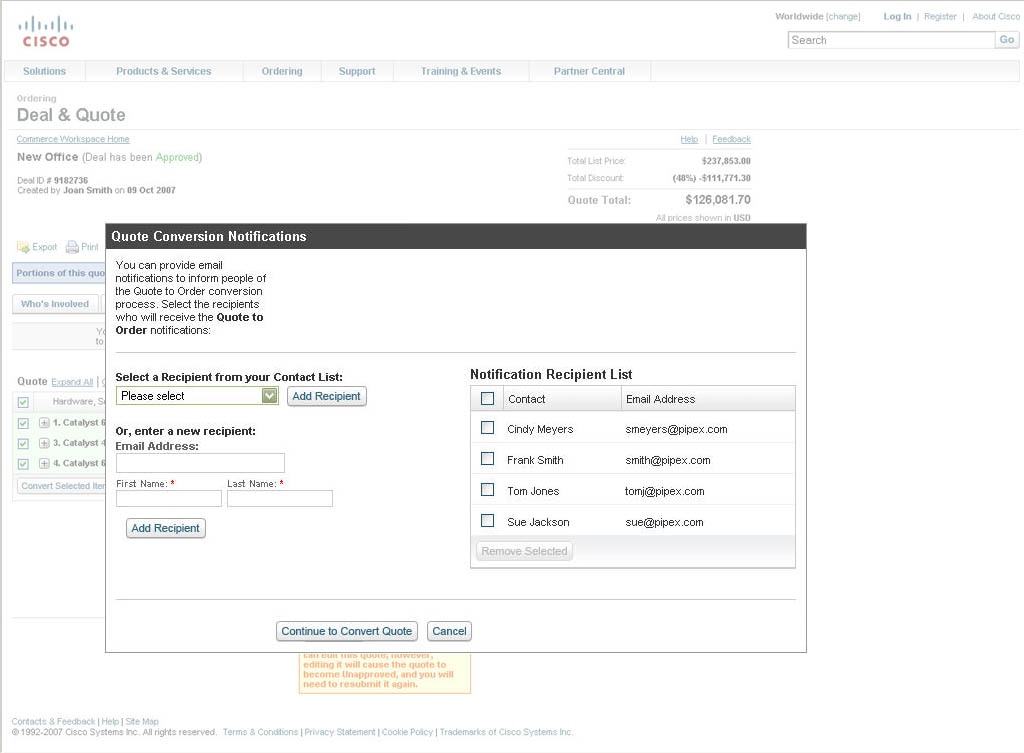This screenshot has height=753, width=1024.
Task: Open Trademarks of Cisco Systems link
Action: coord(506,732)
